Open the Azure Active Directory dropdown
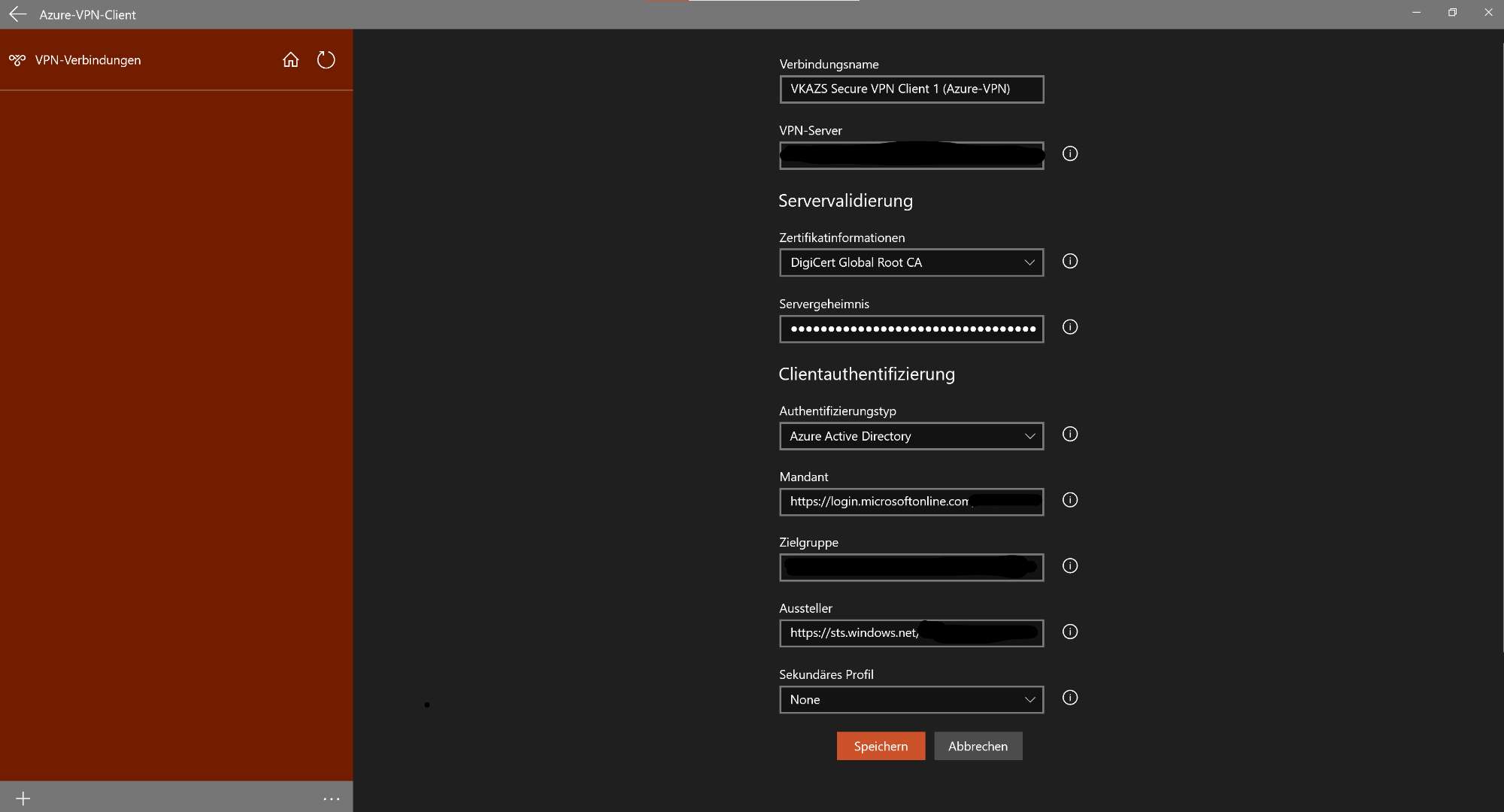The image size is (1504, 812). [x=911, y=436]
